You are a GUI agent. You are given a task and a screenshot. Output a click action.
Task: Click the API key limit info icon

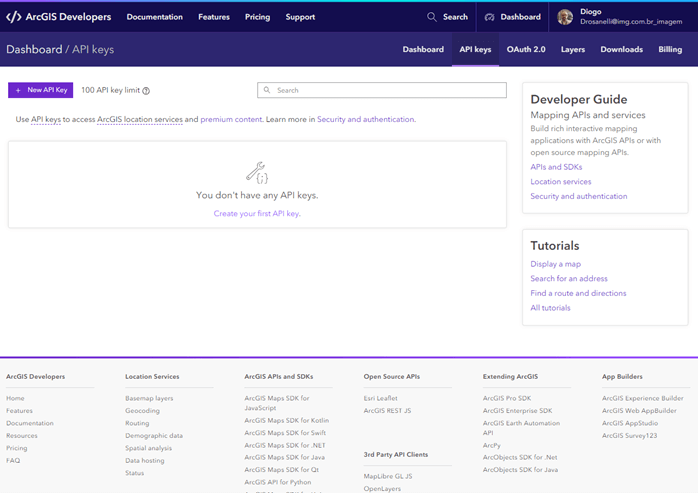pos(146,91)
